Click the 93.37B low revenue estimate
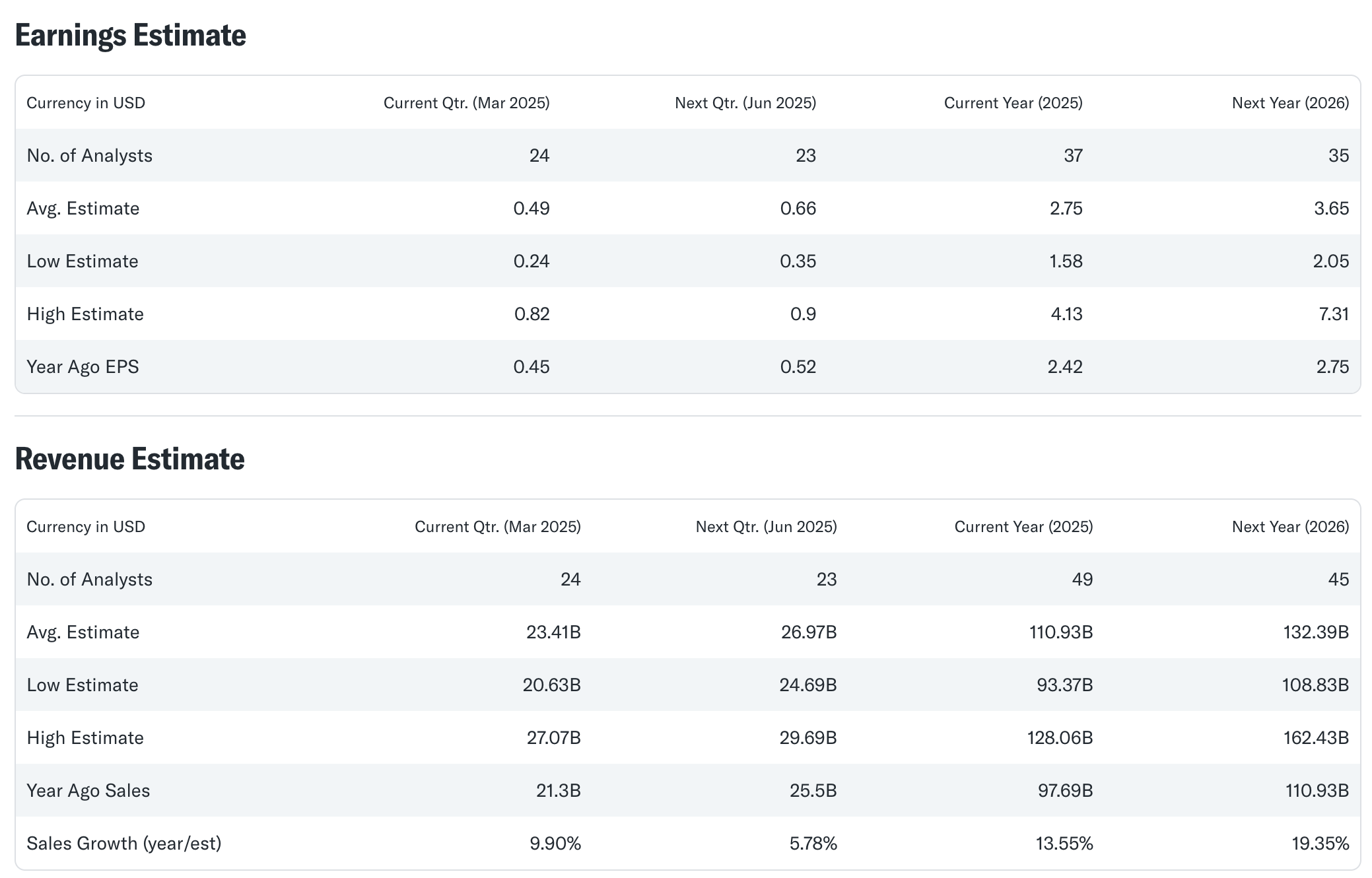This screenshot has height=878, width=1372. click(x=1064, y=685)
